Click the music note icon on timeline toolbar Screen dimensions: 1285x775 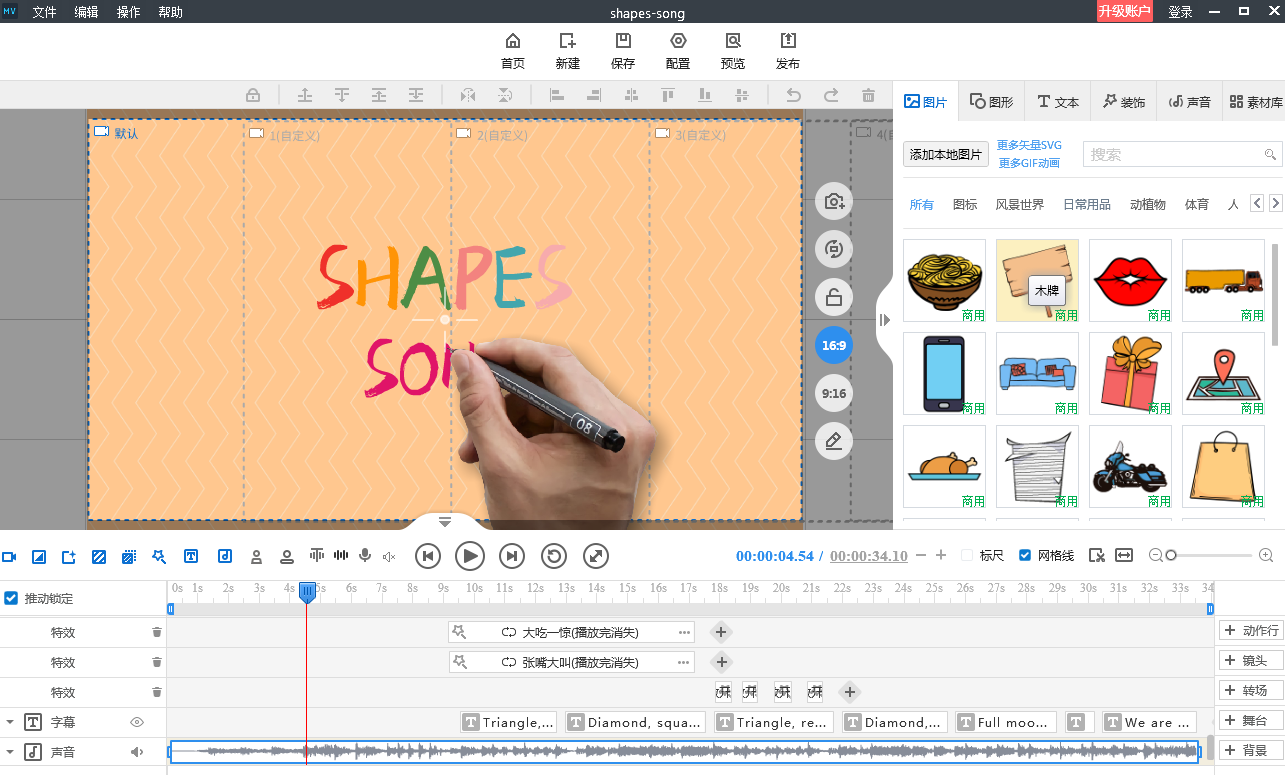(x=225, y=556)
